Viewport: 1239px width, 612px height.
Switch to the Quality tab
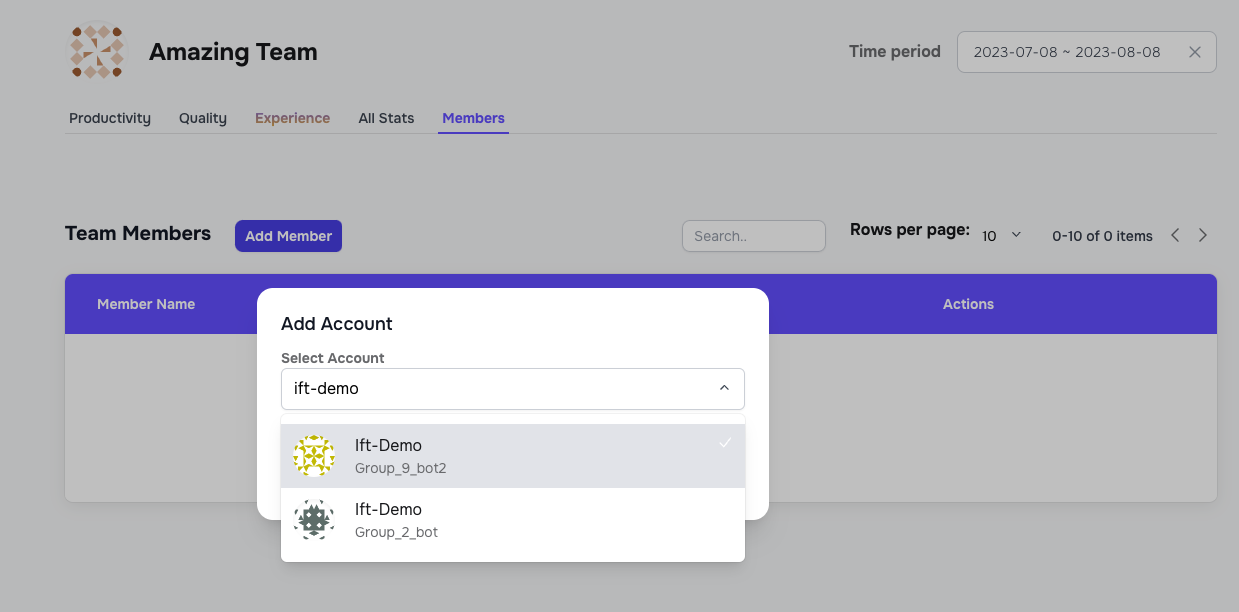pos(203,118)
